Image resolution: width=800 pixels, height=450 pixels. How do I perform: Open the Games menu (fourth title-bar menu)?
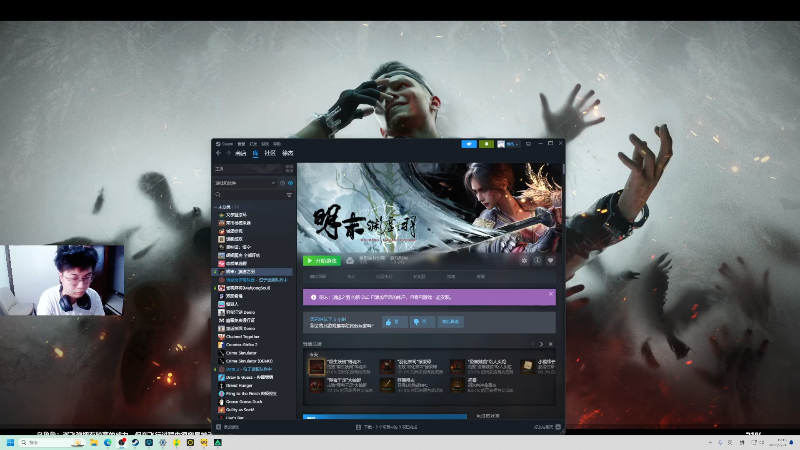pyautogui.click(x=265, y=144)
